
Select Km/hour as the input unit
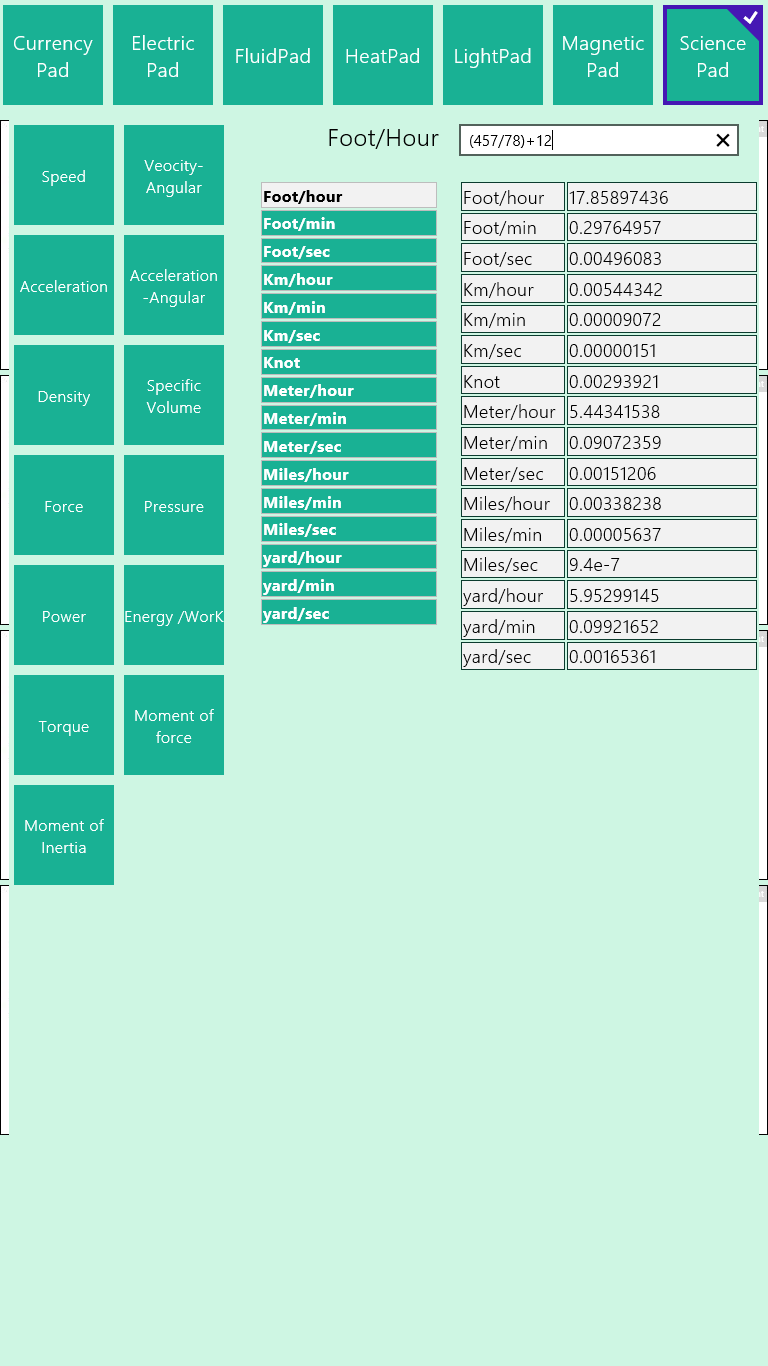[348, 279]
